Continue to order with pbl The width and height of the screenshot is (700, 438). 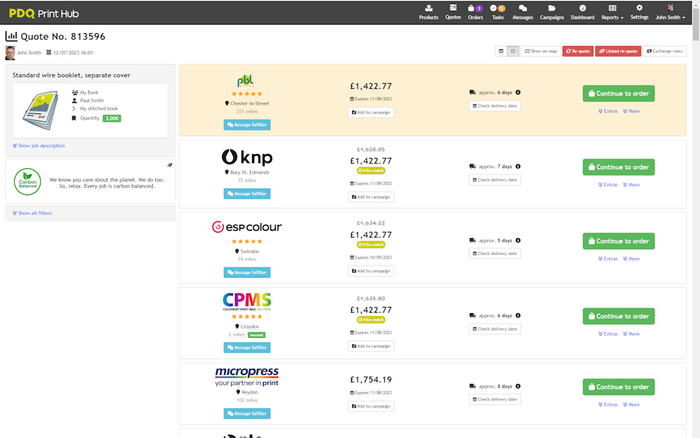[x=618, y=93]
